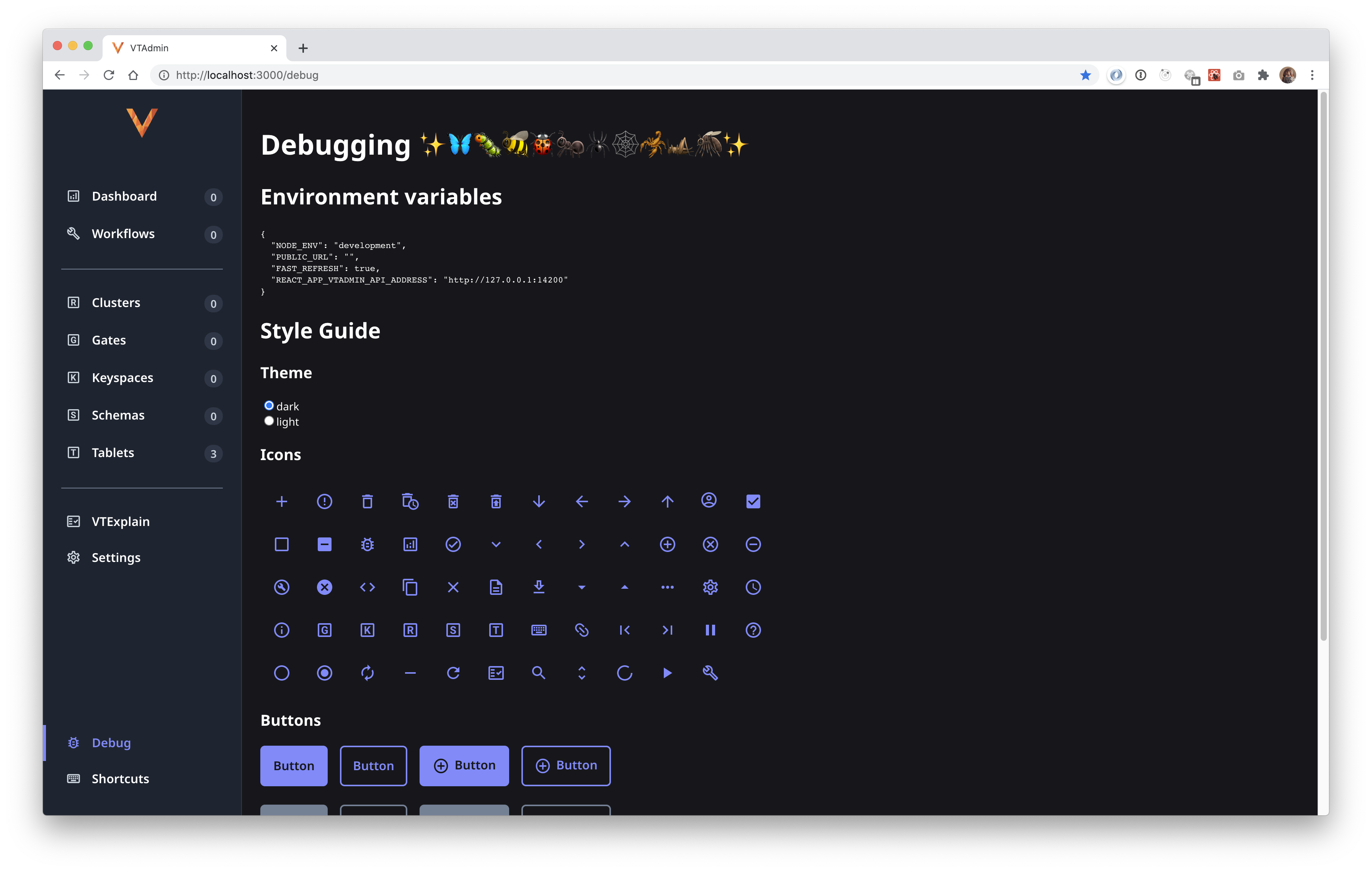The height and width of the screenshot is (872, 1372).
Task: Click the keyboard icon in the icons grid
Action: click(539, 630)
